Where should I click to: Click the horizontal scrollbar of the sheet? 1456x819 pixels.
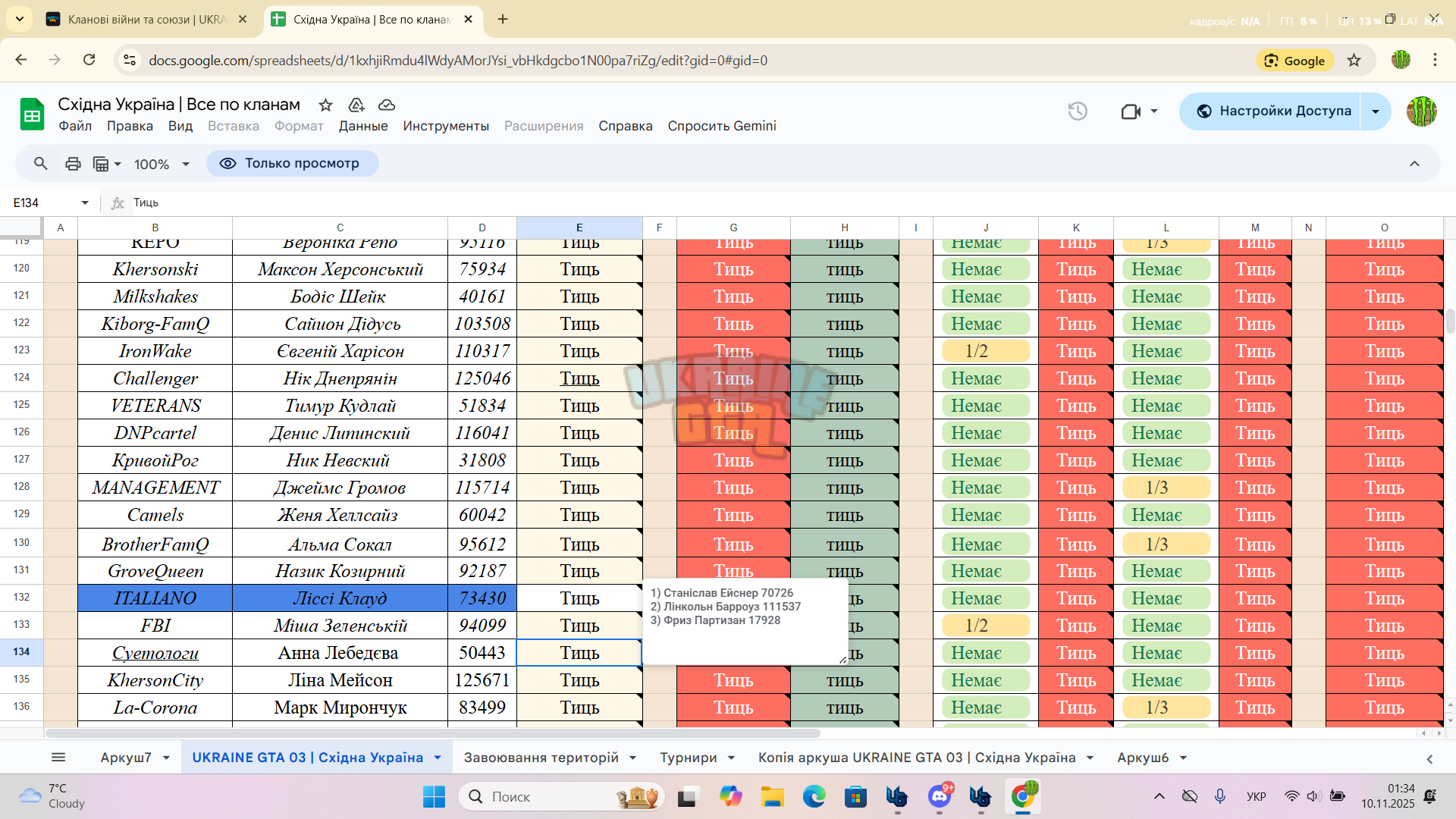pyautogui.click(x=432, y=733)
